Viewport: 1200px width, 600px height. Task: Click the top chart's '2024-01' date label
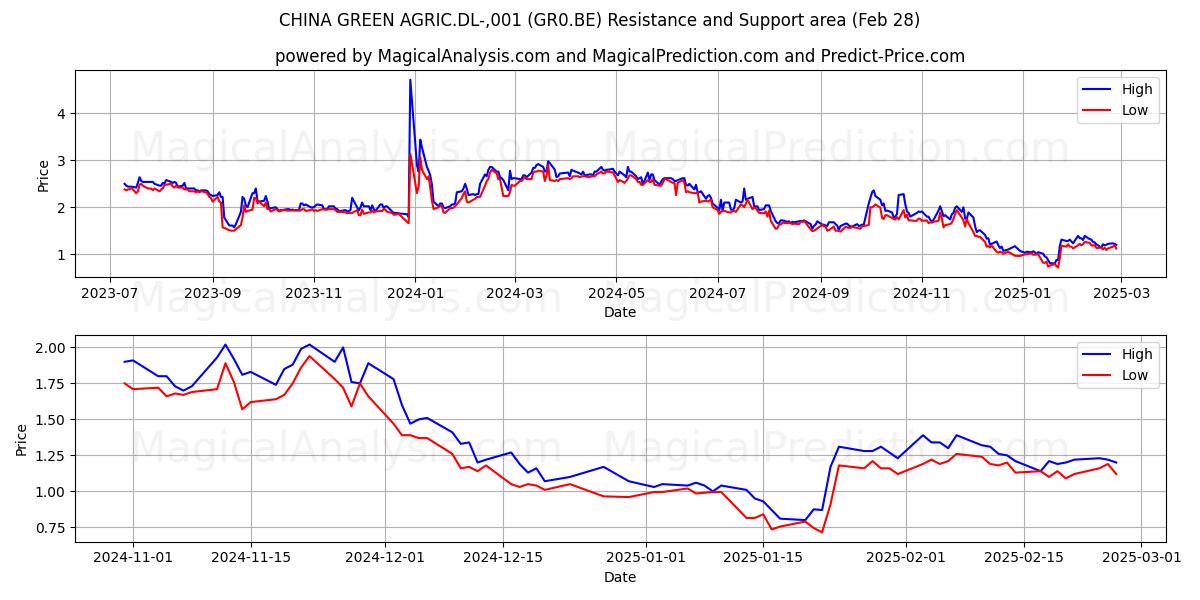tap(414, 293)
